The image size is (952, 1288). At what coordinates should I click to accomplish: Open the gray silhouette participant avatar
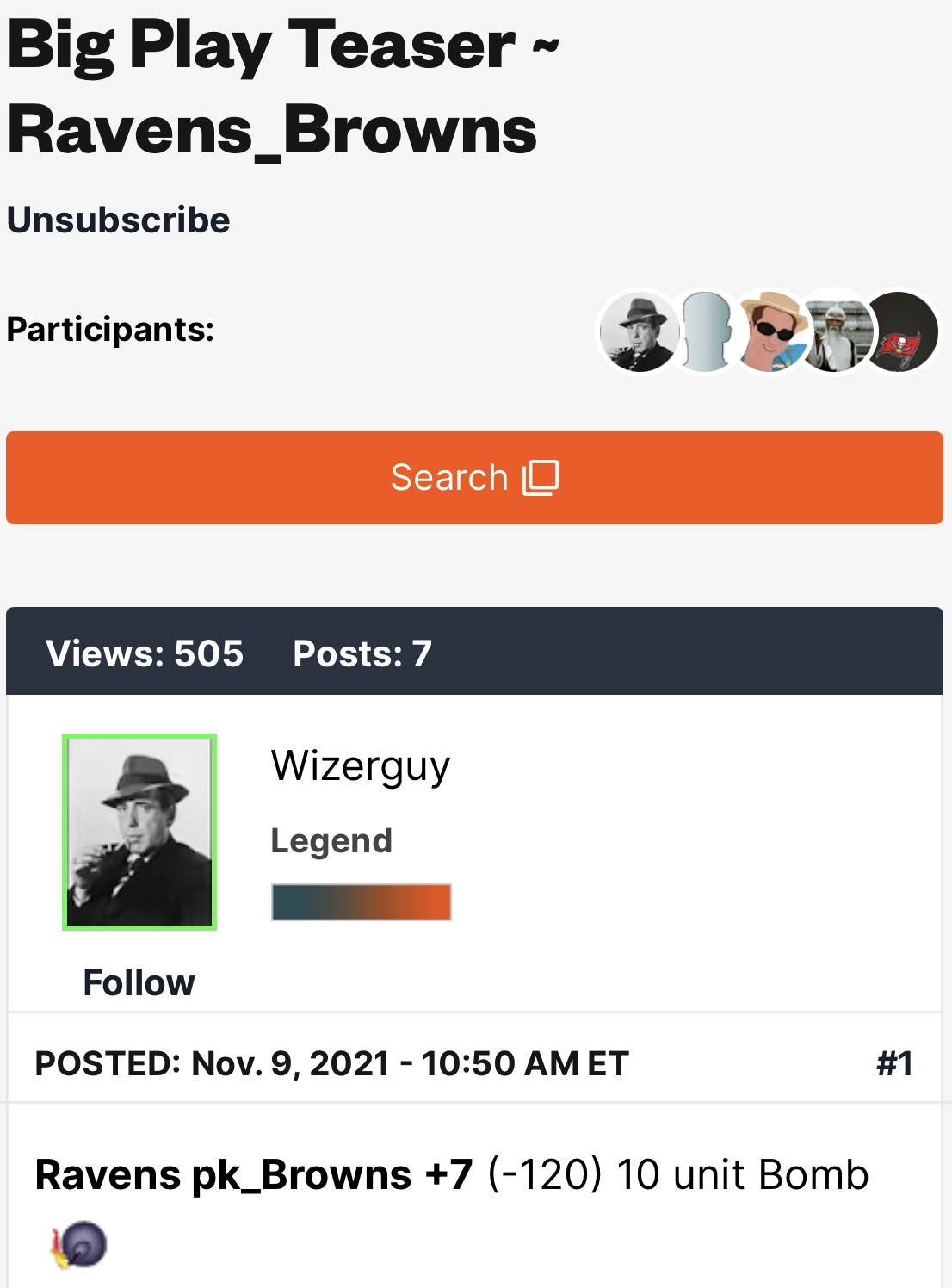705,331
